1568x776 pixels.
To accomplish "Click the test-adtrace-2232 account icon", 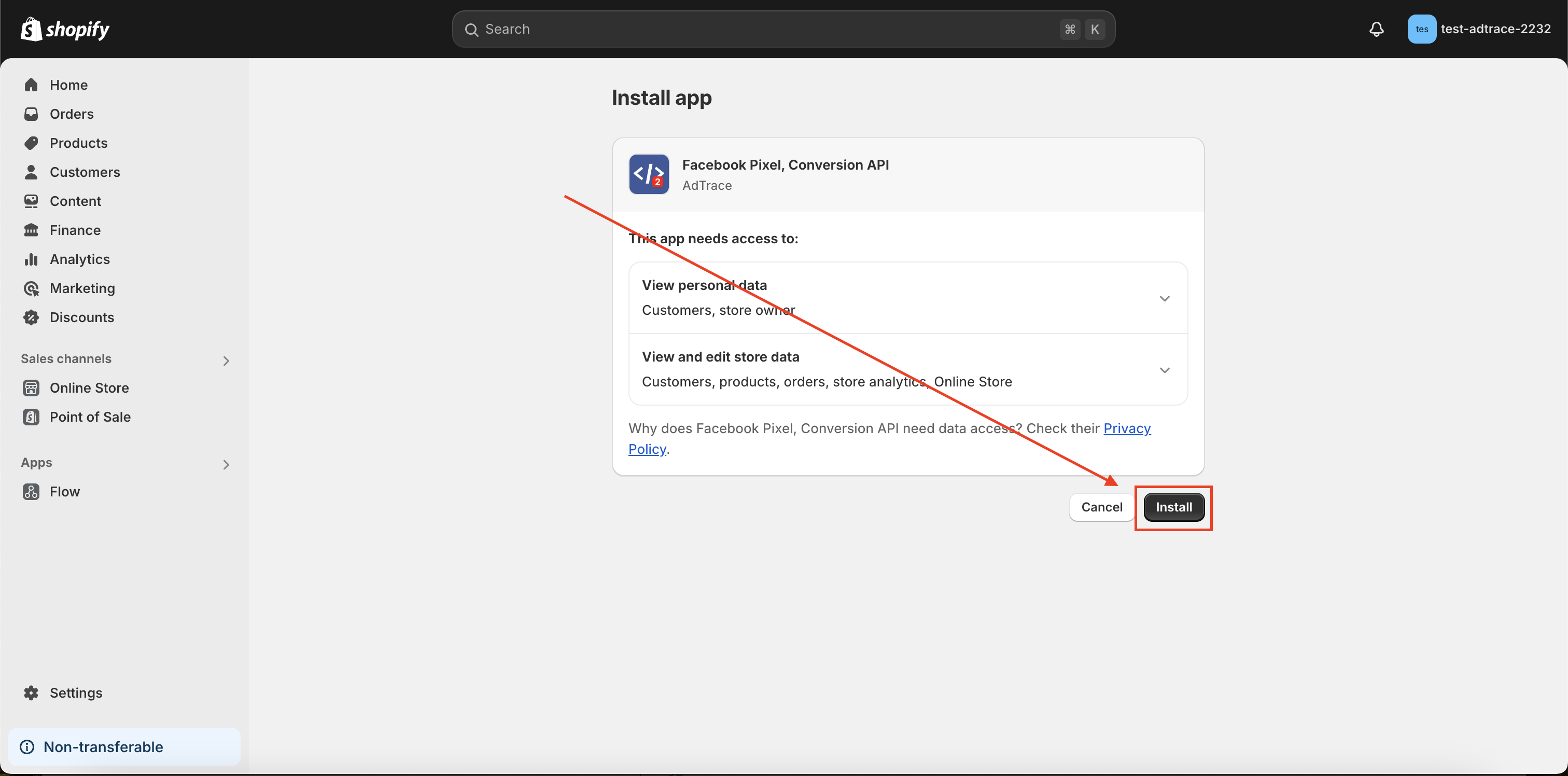I will click(x=1421, y=28).
